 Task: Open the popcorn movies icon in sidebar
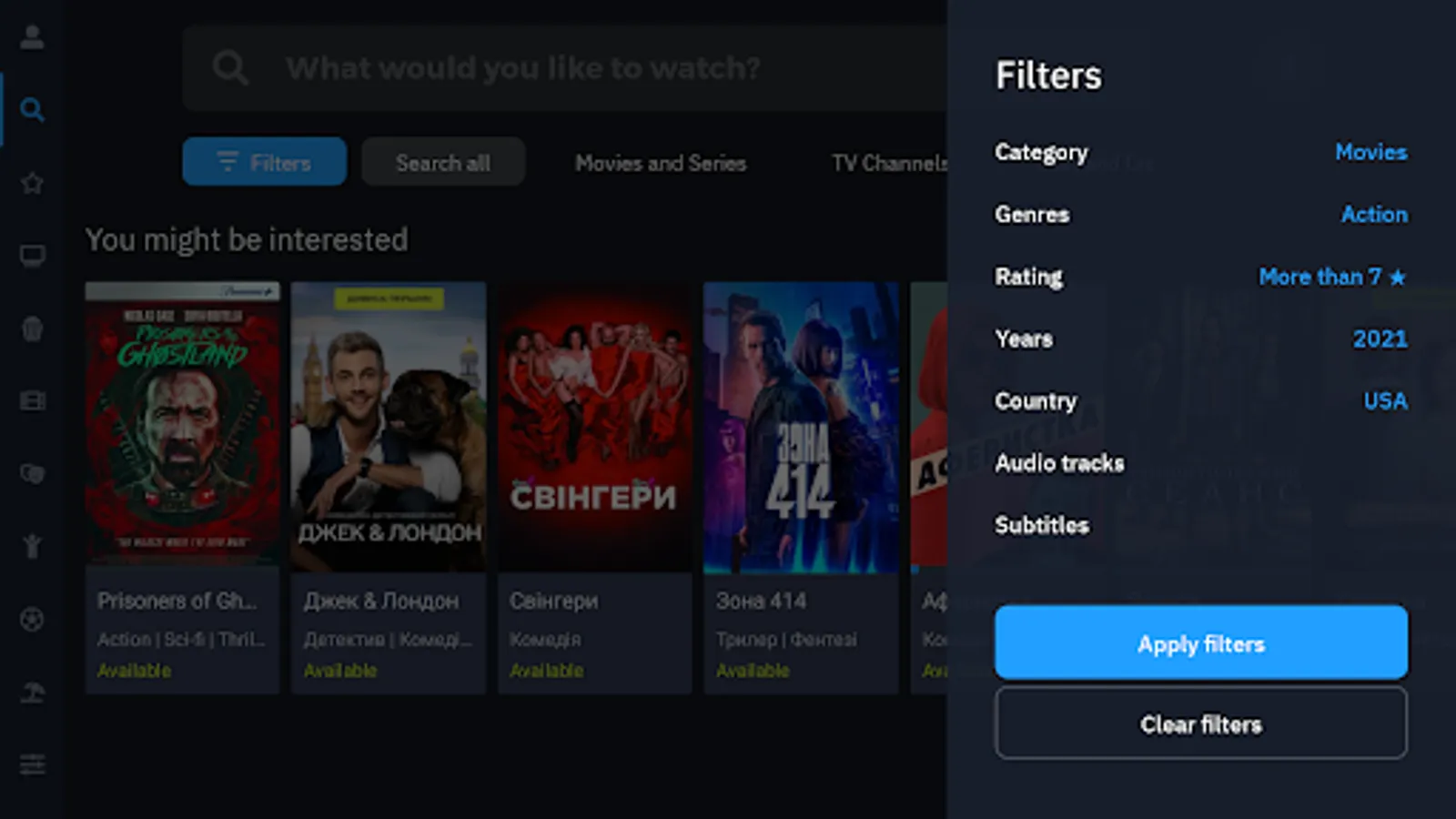coord(32,329)
